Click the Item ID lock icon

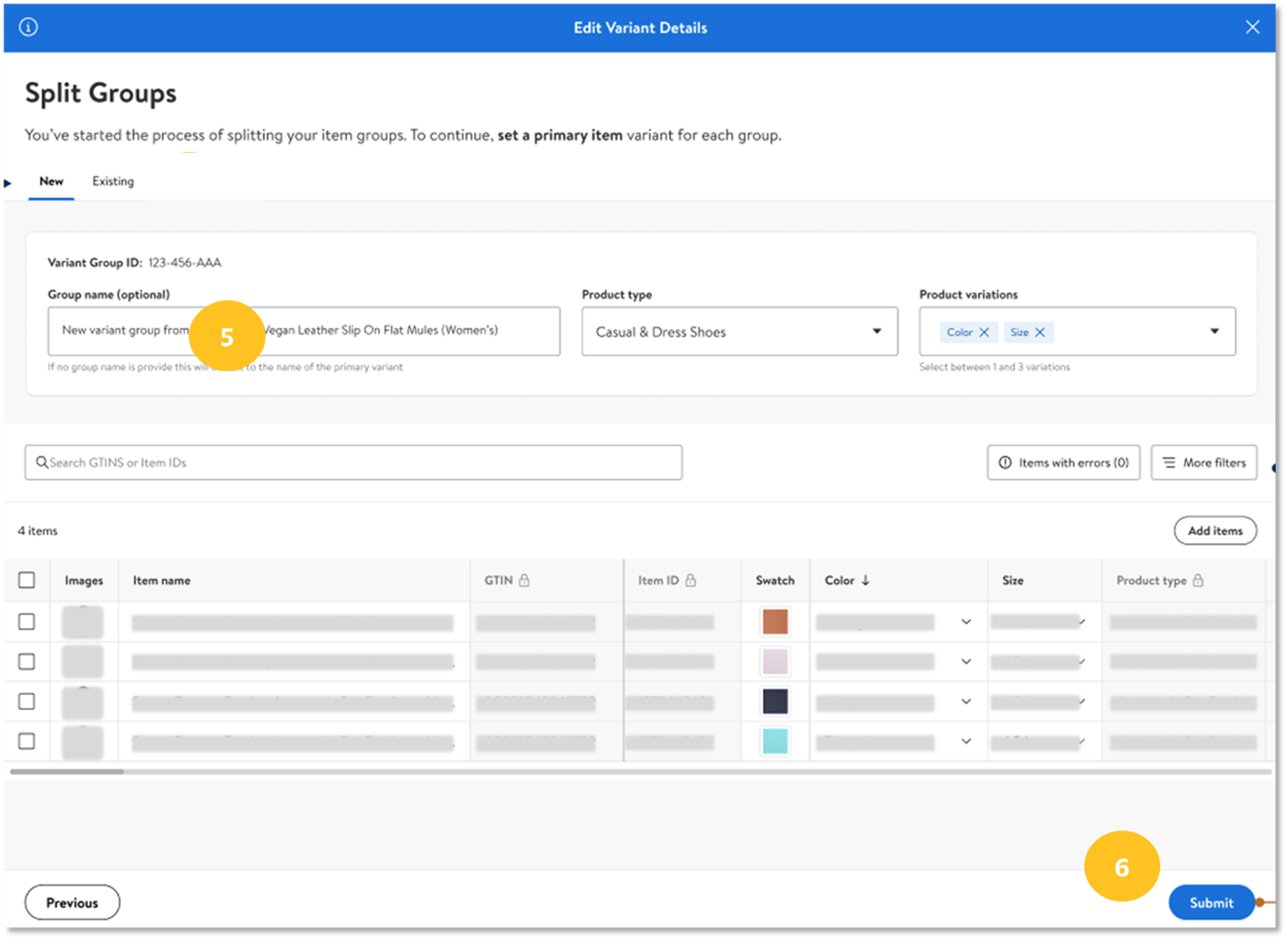click(691, 580)
